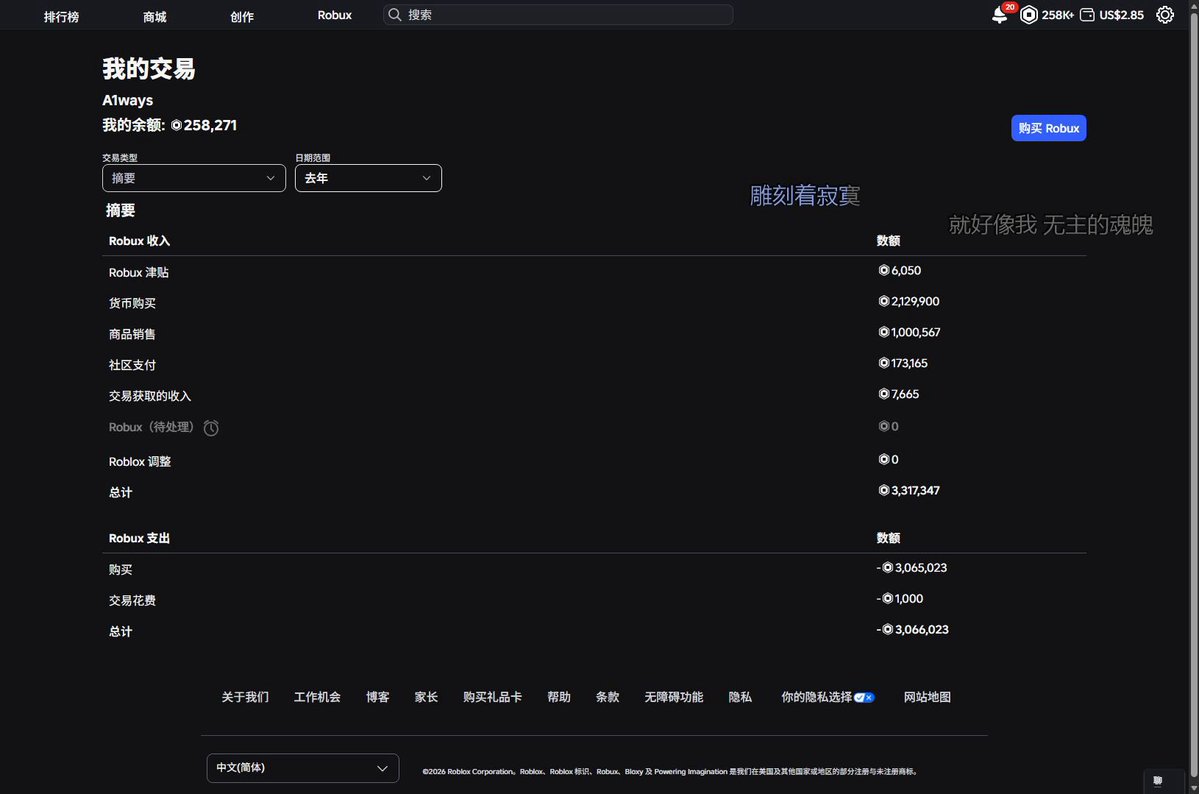Open the 家长 footer link

pos(426,697)
